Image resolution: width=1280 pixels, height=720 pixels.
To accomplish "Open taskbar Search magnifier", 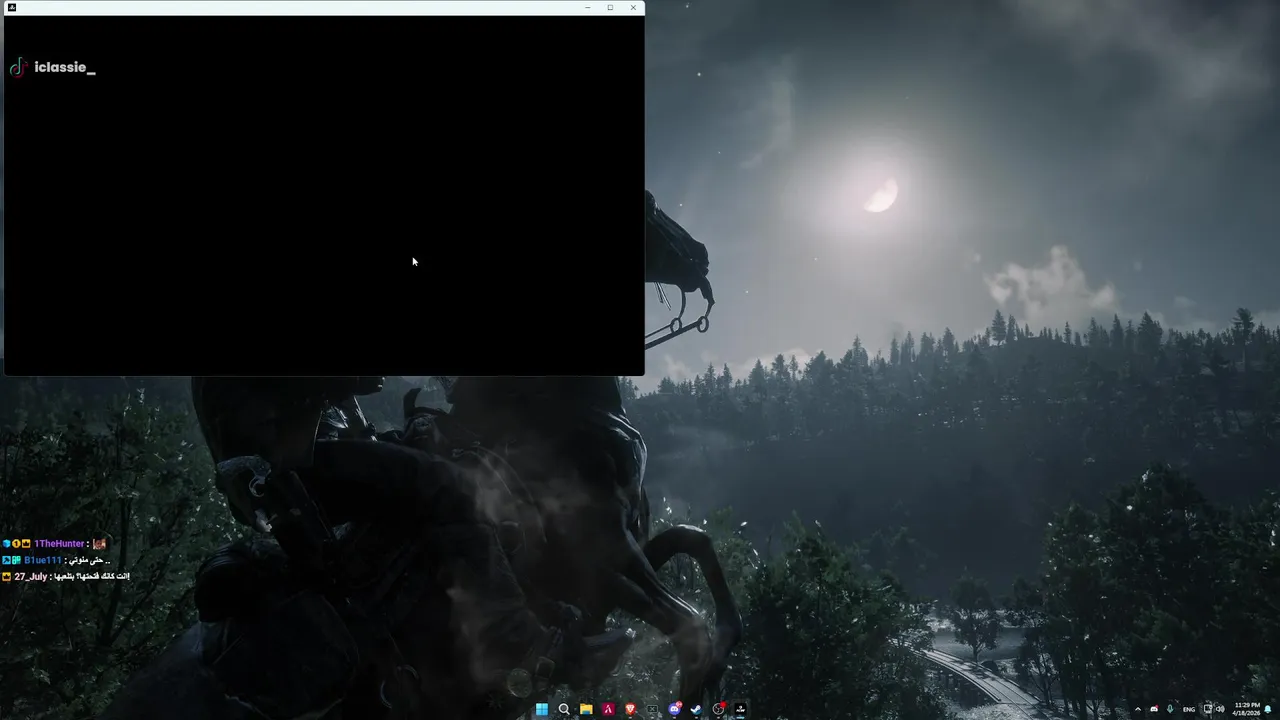I will (564, 709).
